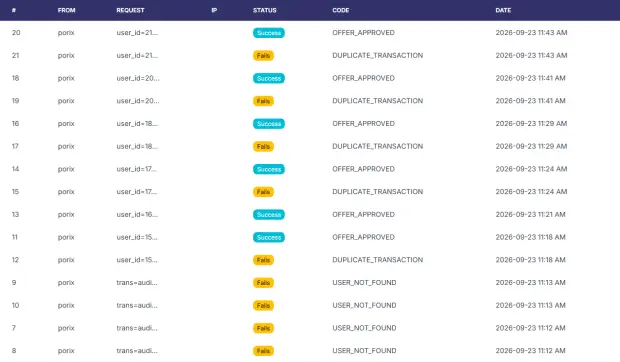Click the Fails badge in row 21
Image resolution: width=620 pixels, height=362 pixels.
point(263,56)
